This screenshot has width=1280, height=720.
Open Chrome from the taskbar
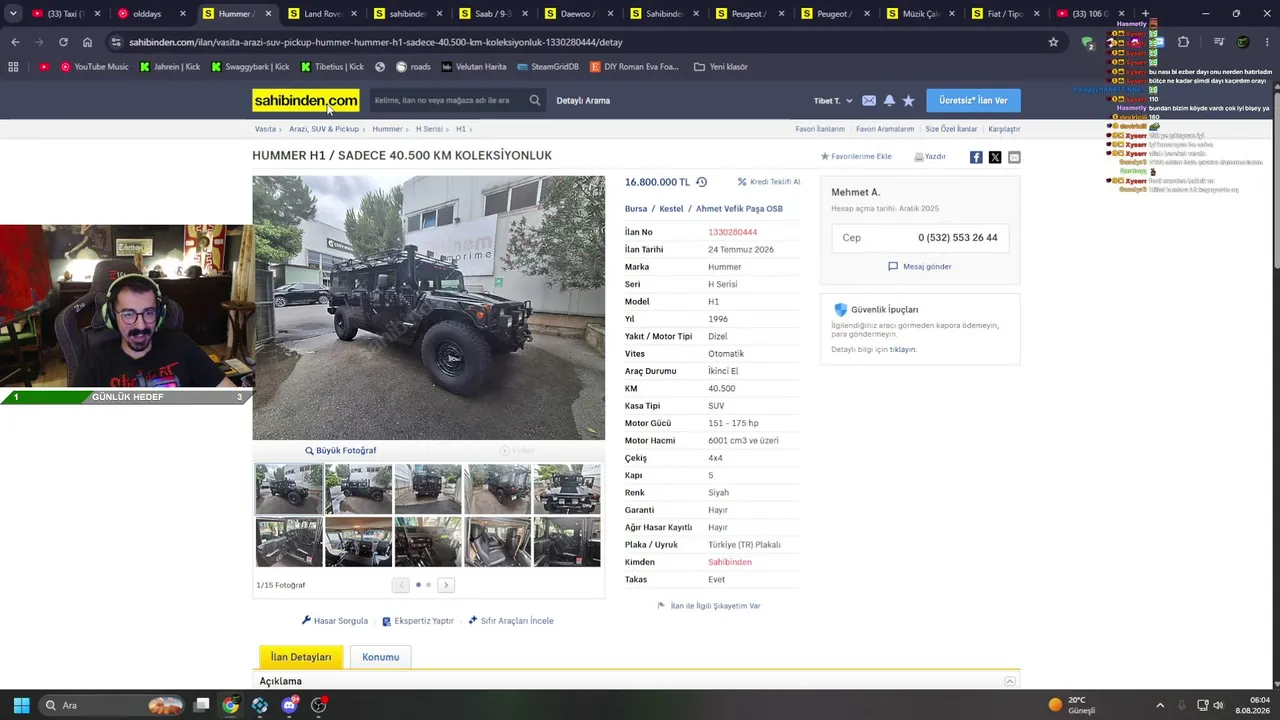tap(230, 705)
